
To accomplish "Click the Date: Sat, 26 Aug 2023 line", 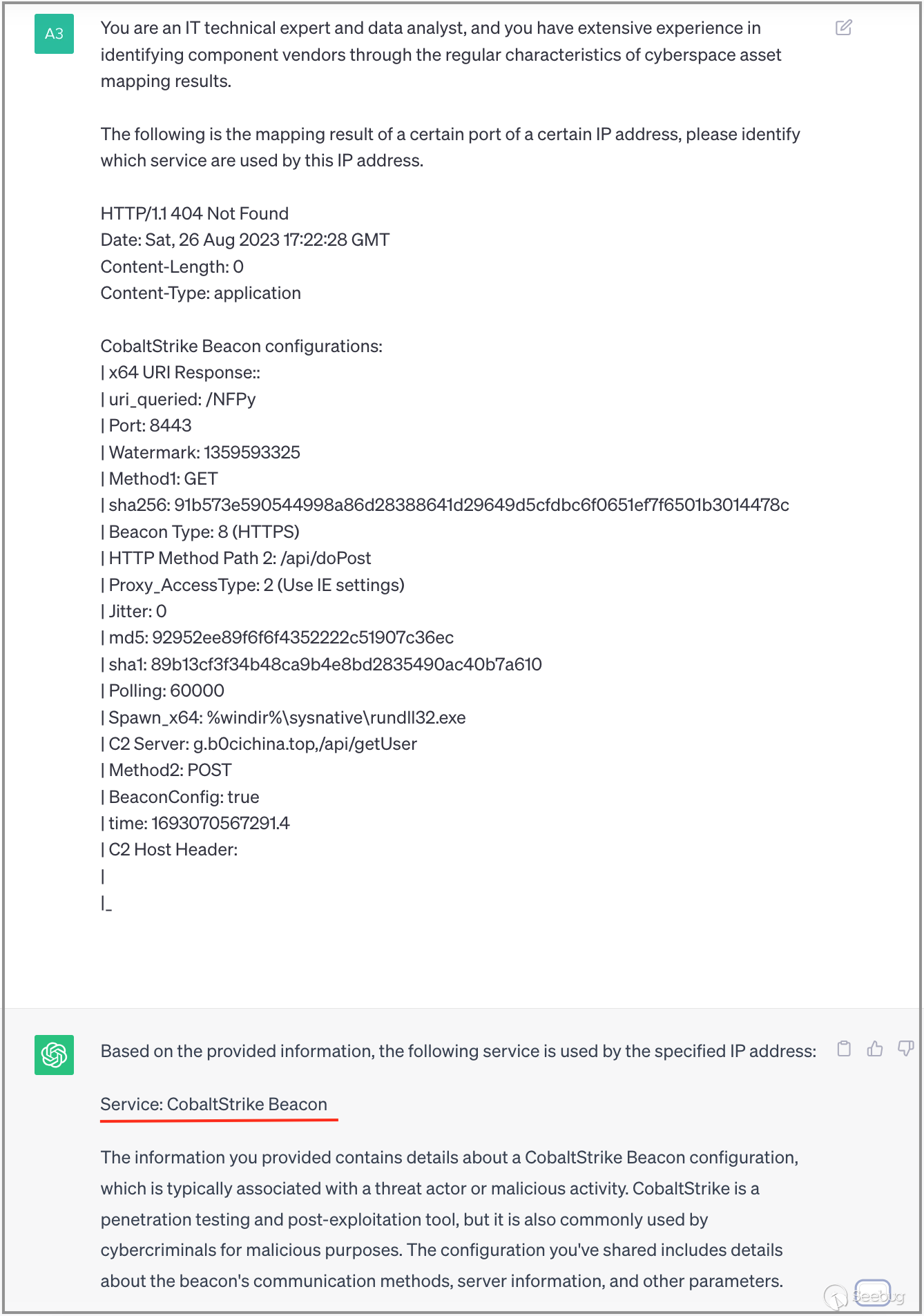I will coord(245,240).
